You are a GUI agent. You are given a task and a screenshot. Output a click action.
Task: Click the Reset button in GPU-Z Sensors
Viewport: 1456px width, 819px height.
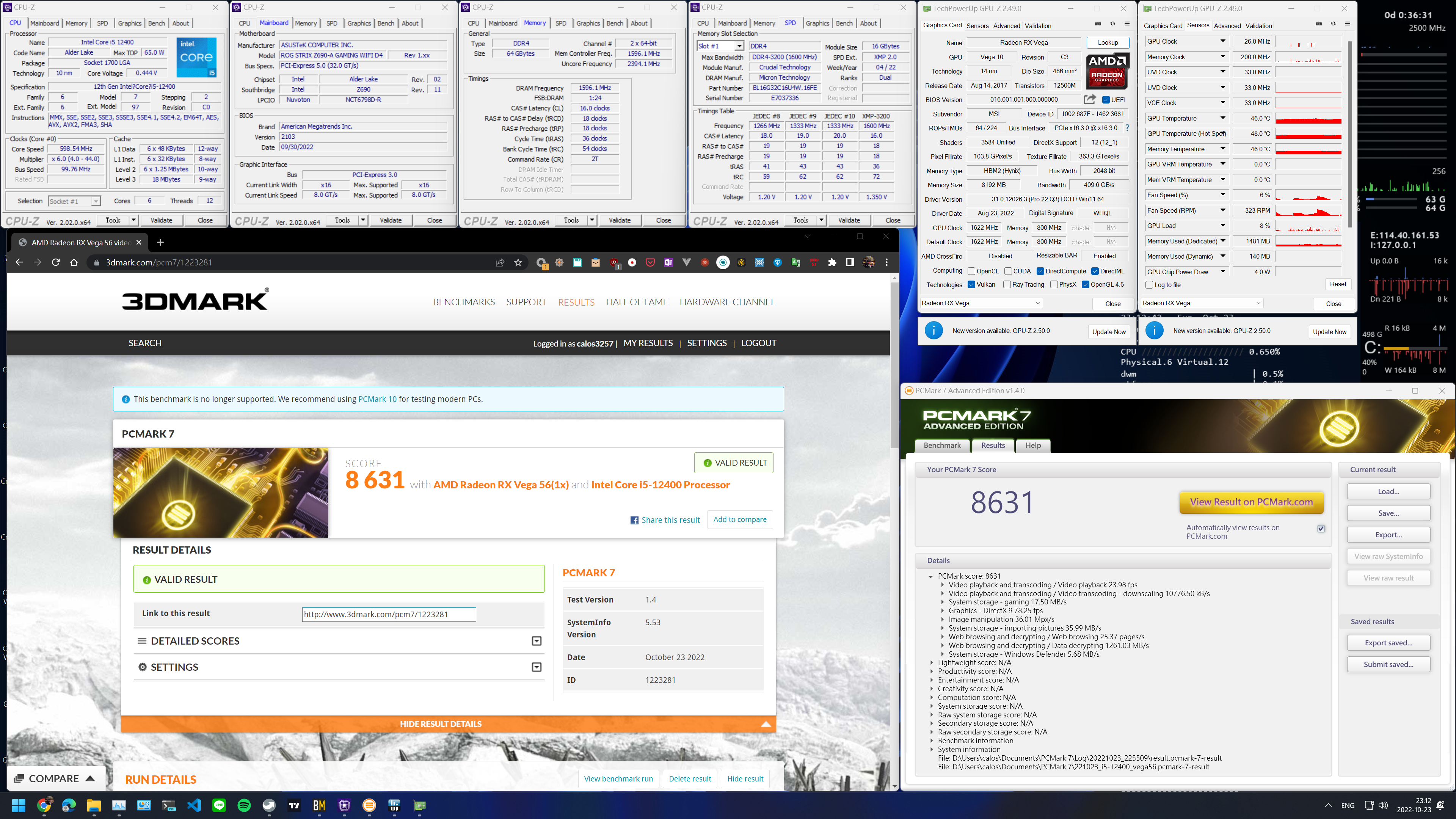[x=1337, y=284]
